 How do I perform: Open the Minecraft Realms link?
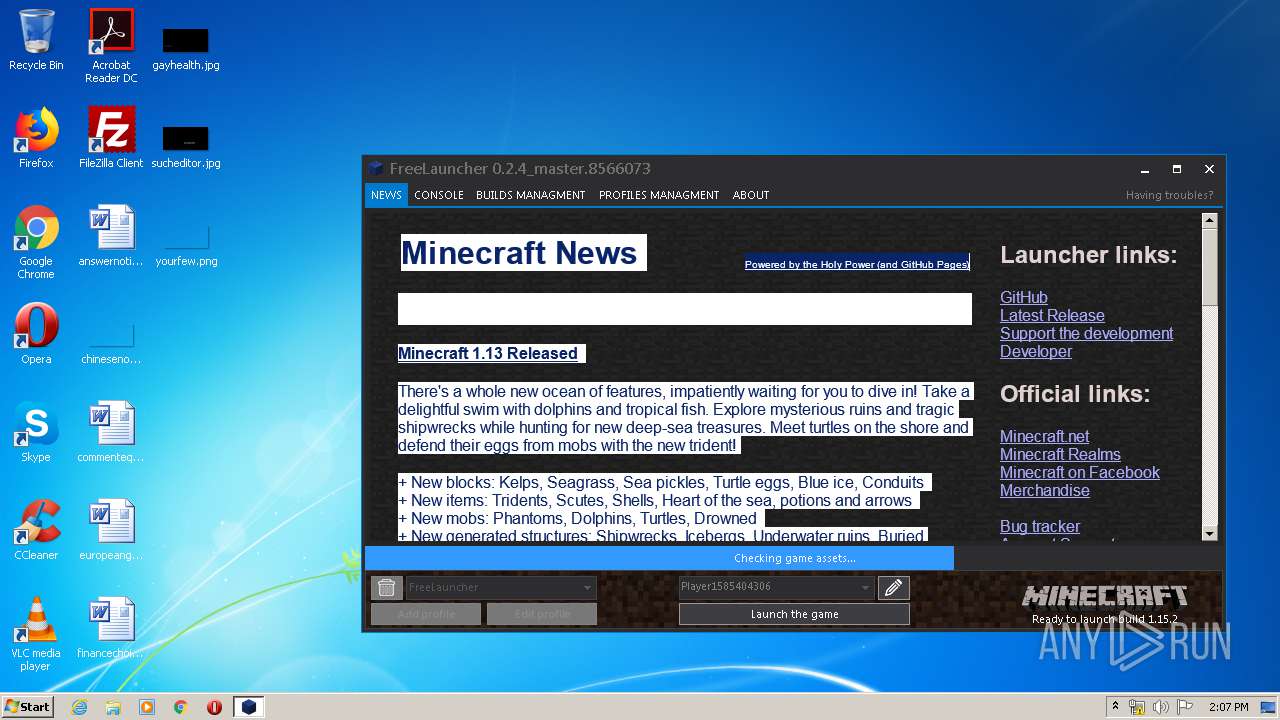(x=1060, y=454)
